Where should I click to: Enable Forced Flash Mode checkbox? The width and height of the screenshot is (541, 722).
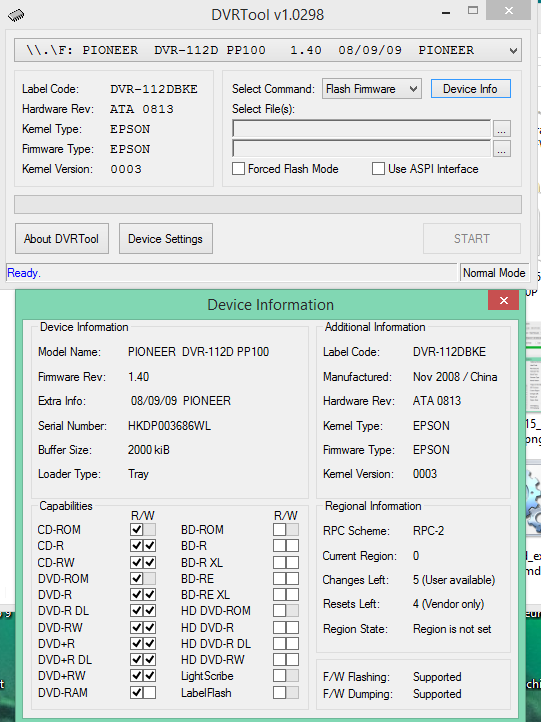tap(239, 169)
